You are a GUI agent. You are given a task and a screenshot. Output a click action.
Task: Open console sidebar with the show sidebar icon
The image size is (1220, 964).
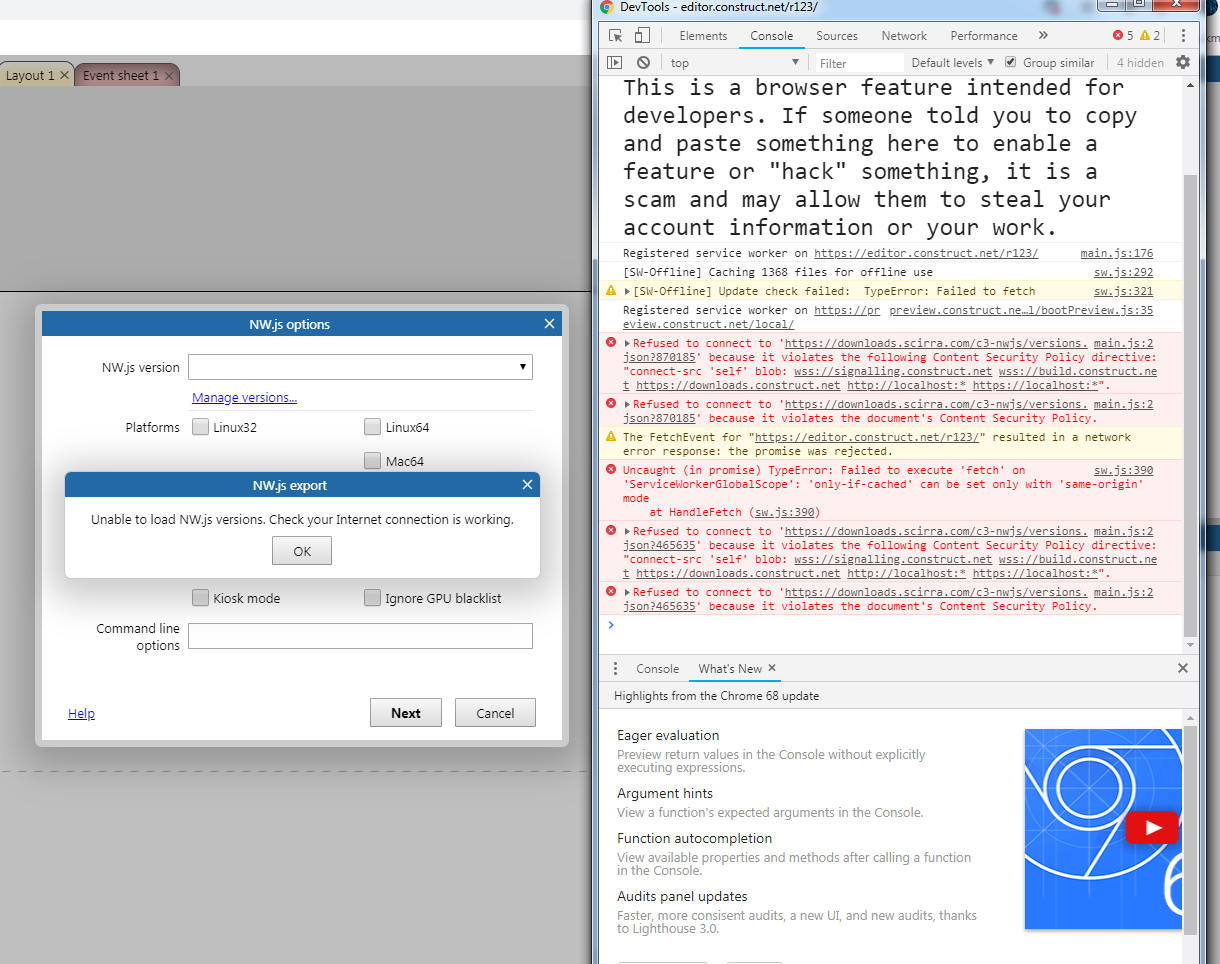pyautogui.click(x=614, y=62)
